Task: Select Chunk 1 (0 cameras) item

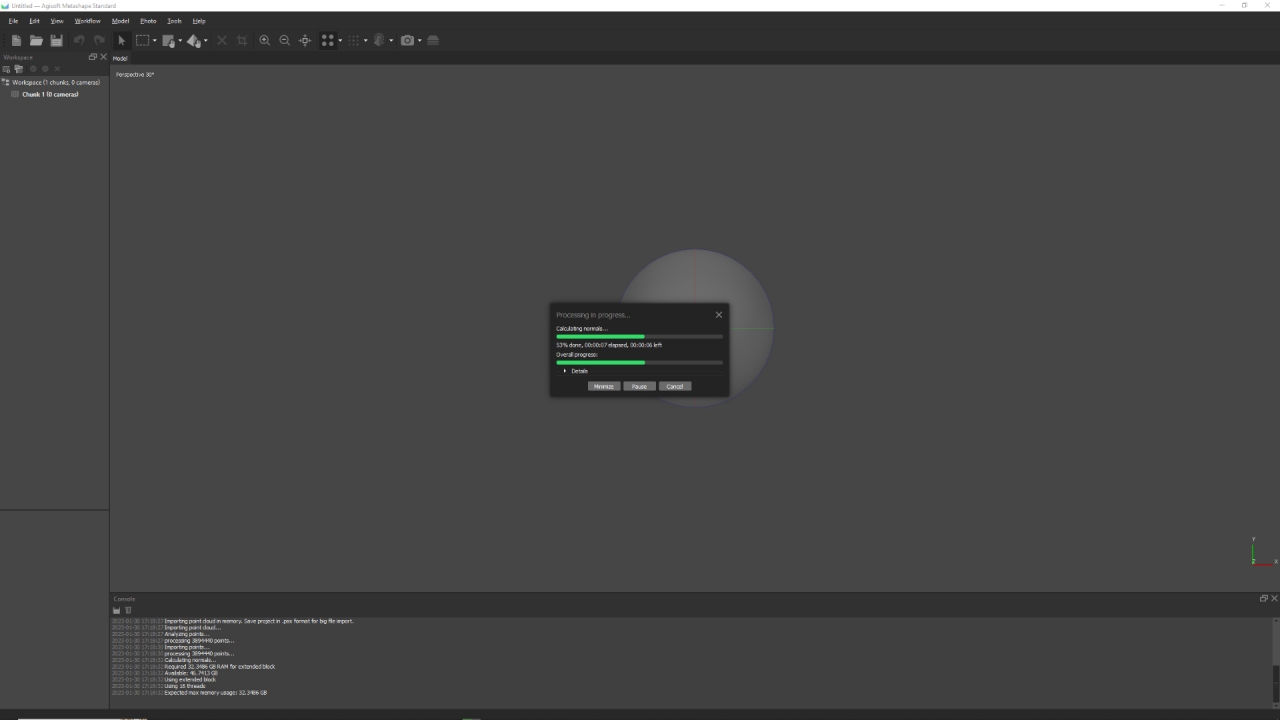Action: coord(45,94)
